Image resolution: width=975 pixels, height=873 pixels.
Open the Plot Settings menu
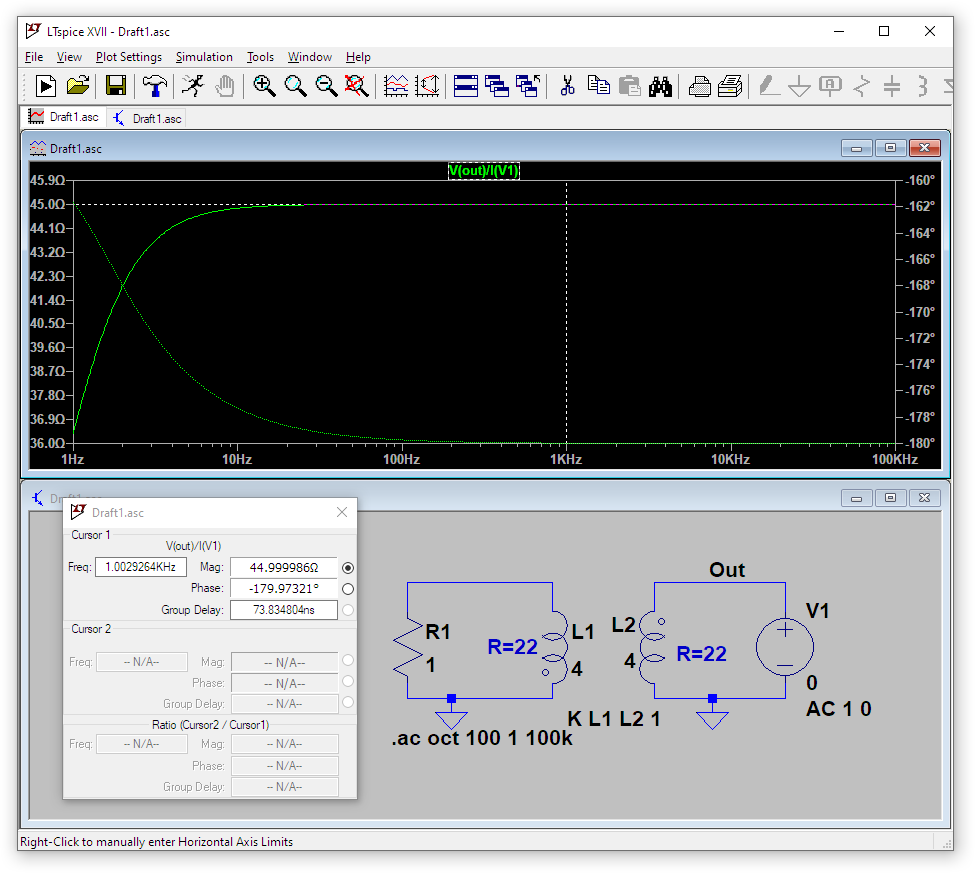129,57
